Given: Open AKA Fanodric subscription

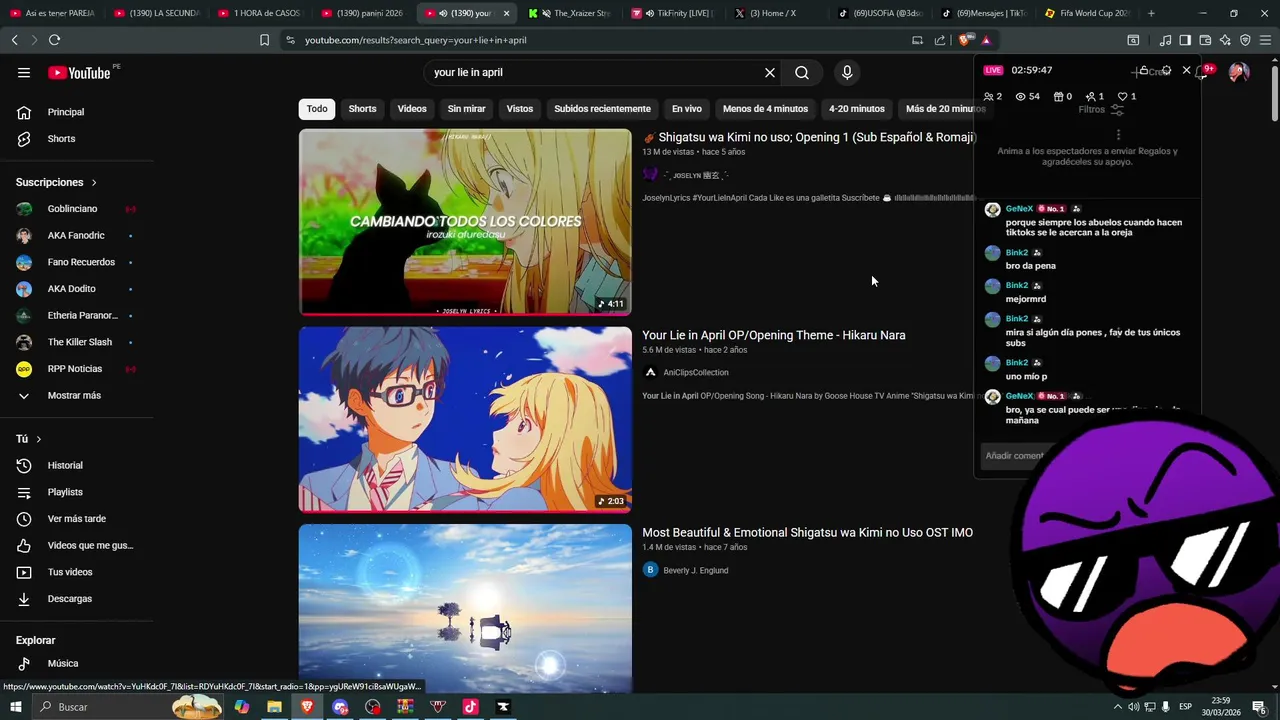Looking at the screenshot, I should click(x=77, y=235).
